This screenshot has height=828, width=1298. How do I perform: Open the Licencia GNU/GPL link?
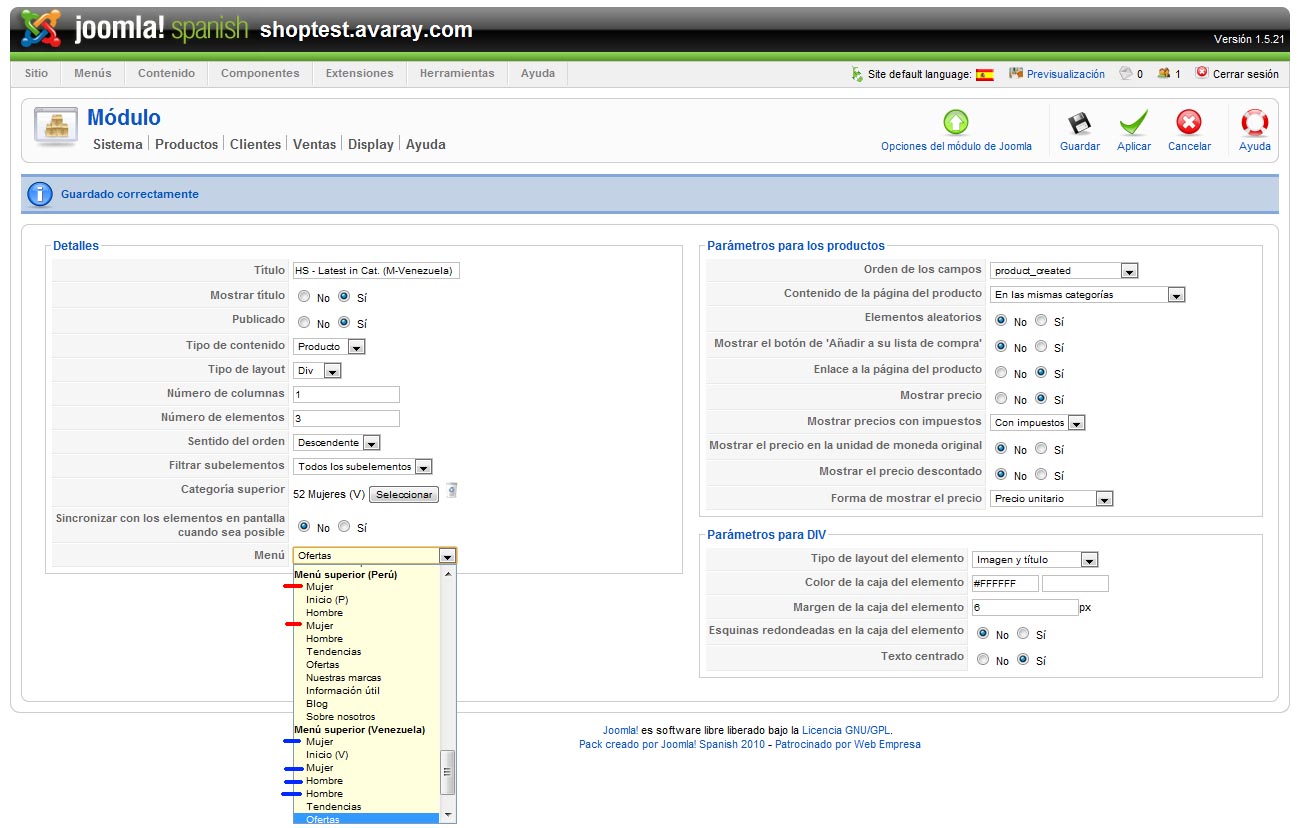[x=846, y=730]
